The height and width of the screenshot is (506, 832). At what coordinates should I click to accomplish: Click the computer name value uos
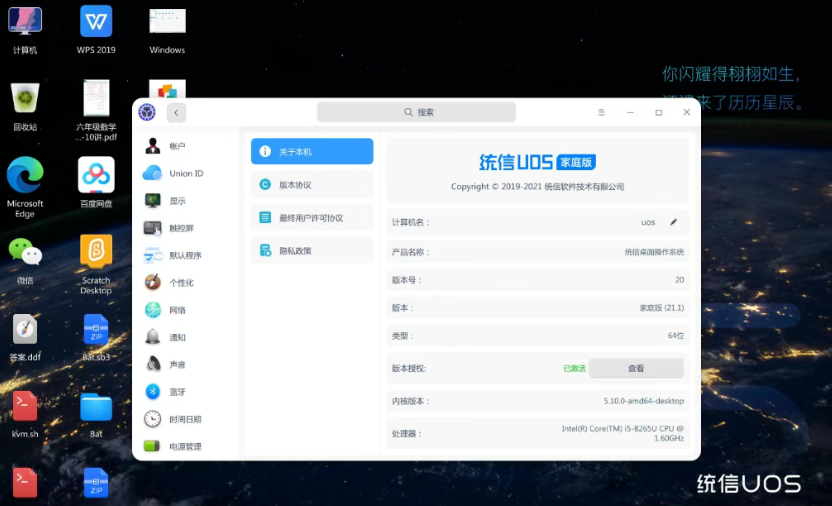coord(648,222)
